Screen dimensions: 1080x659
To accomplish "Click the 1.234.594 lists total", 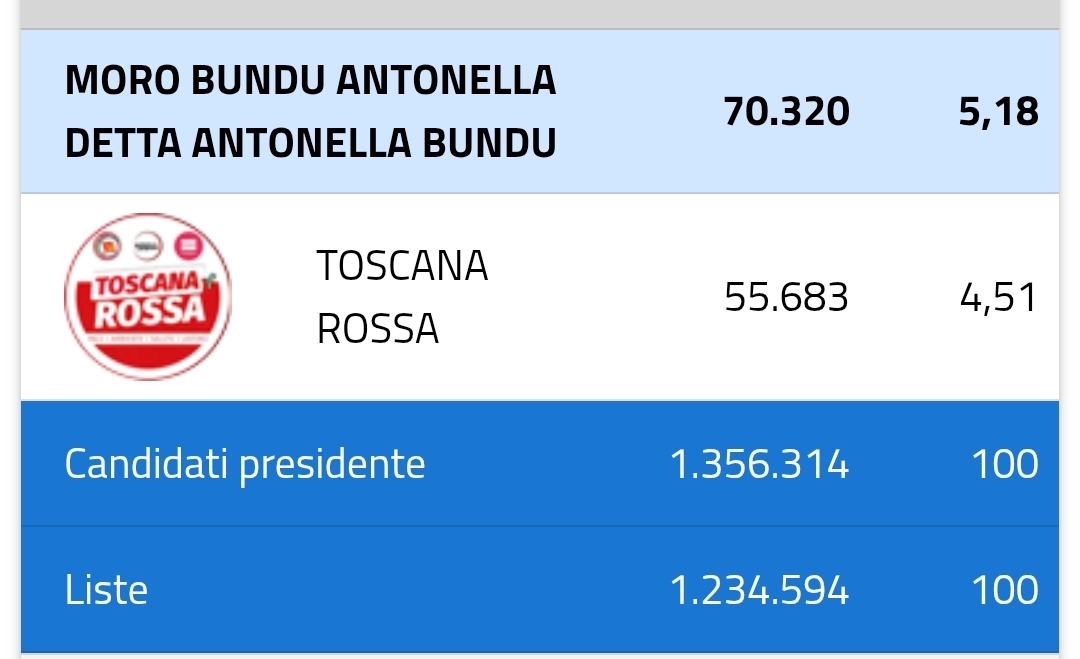I will click(x=759, y=590).
